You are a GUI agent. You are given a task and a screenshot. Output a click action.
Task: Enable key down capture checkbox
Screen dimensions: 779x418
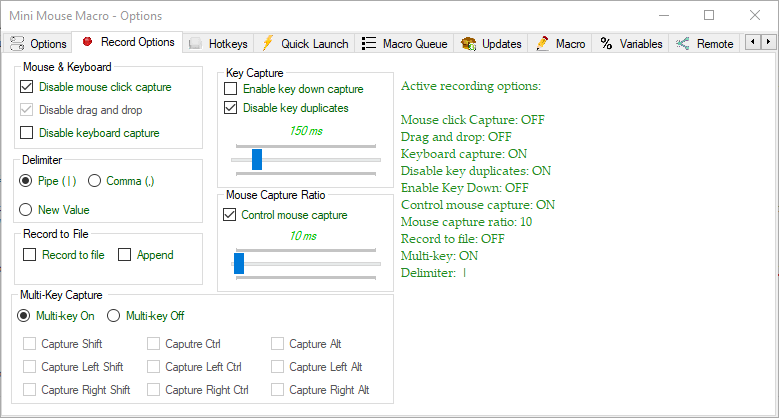(x=231, y=89)
